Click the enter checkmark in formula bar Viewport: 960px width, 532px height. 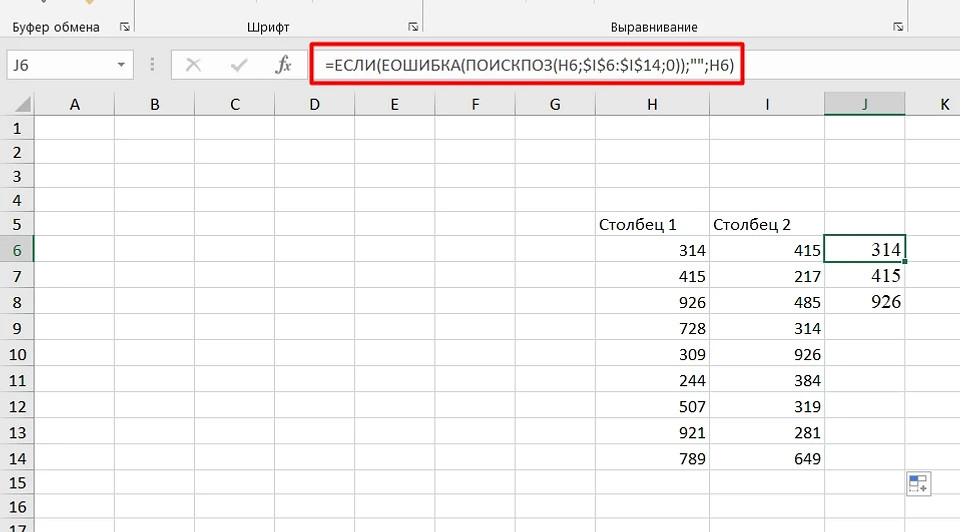pyautogui.click(x=239, y=65)
